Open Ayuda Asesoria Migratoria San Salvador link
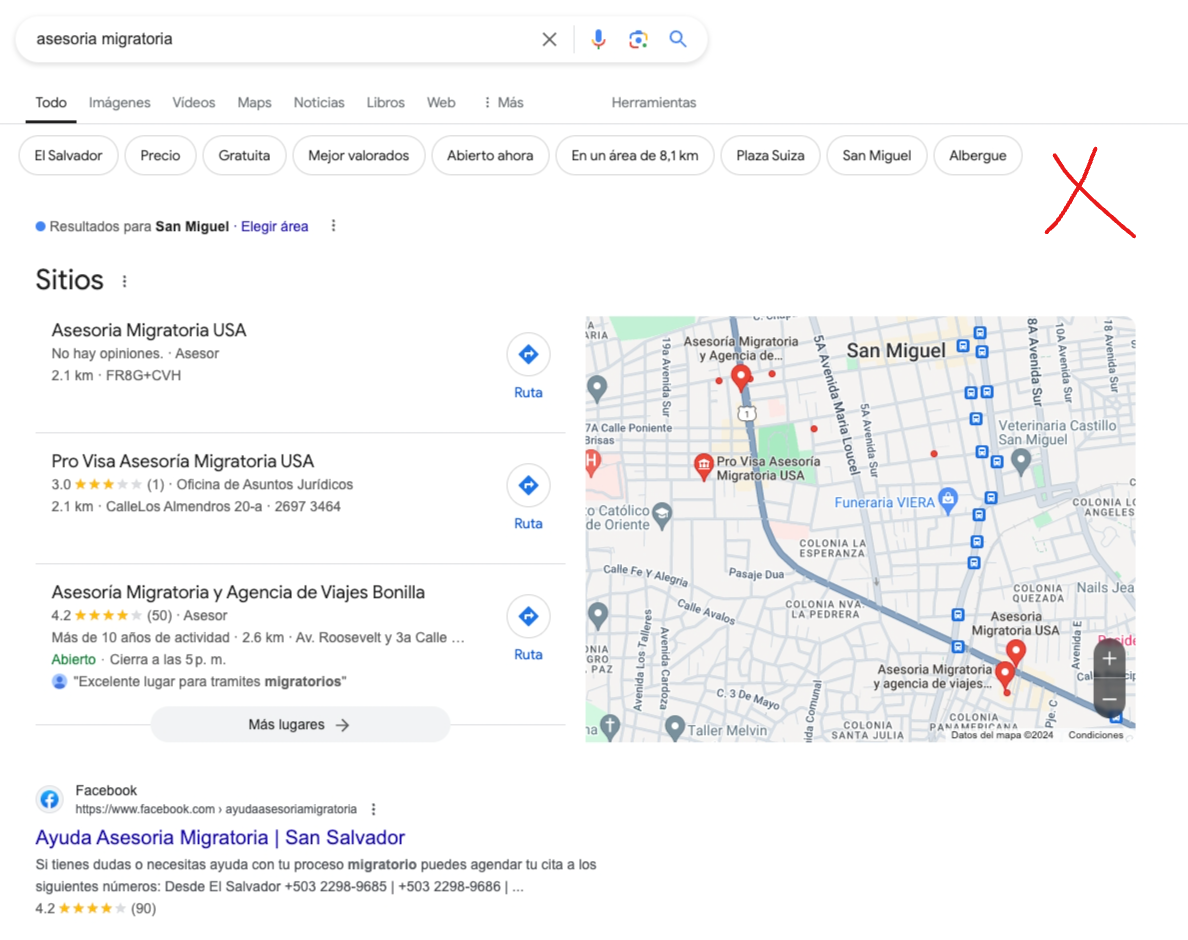This screenshot has width=1188, height=940. tap(220, 837)
